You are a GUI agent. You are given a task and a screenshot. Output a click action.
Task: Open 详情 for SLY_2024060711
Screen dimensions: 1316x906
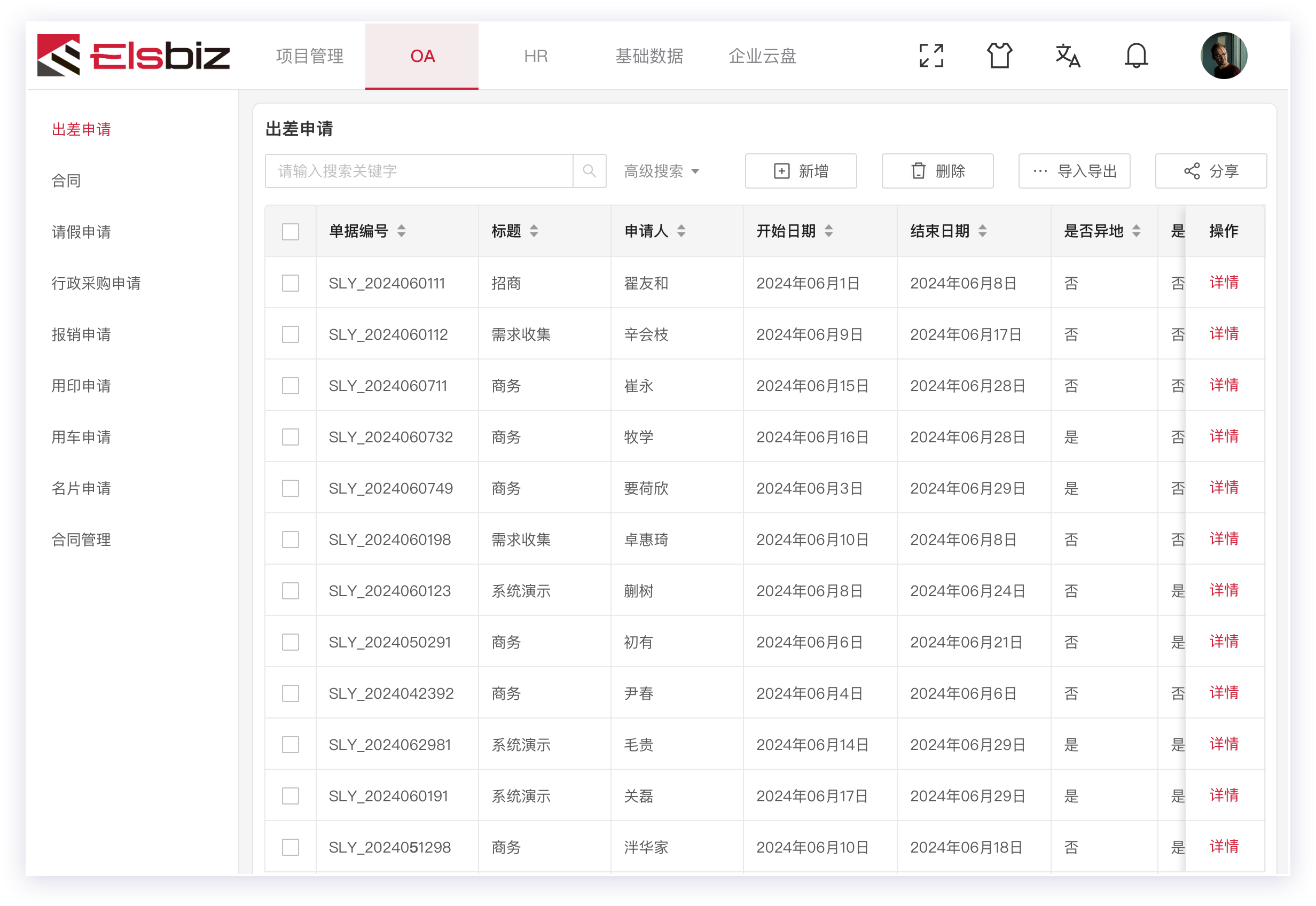1224,385
